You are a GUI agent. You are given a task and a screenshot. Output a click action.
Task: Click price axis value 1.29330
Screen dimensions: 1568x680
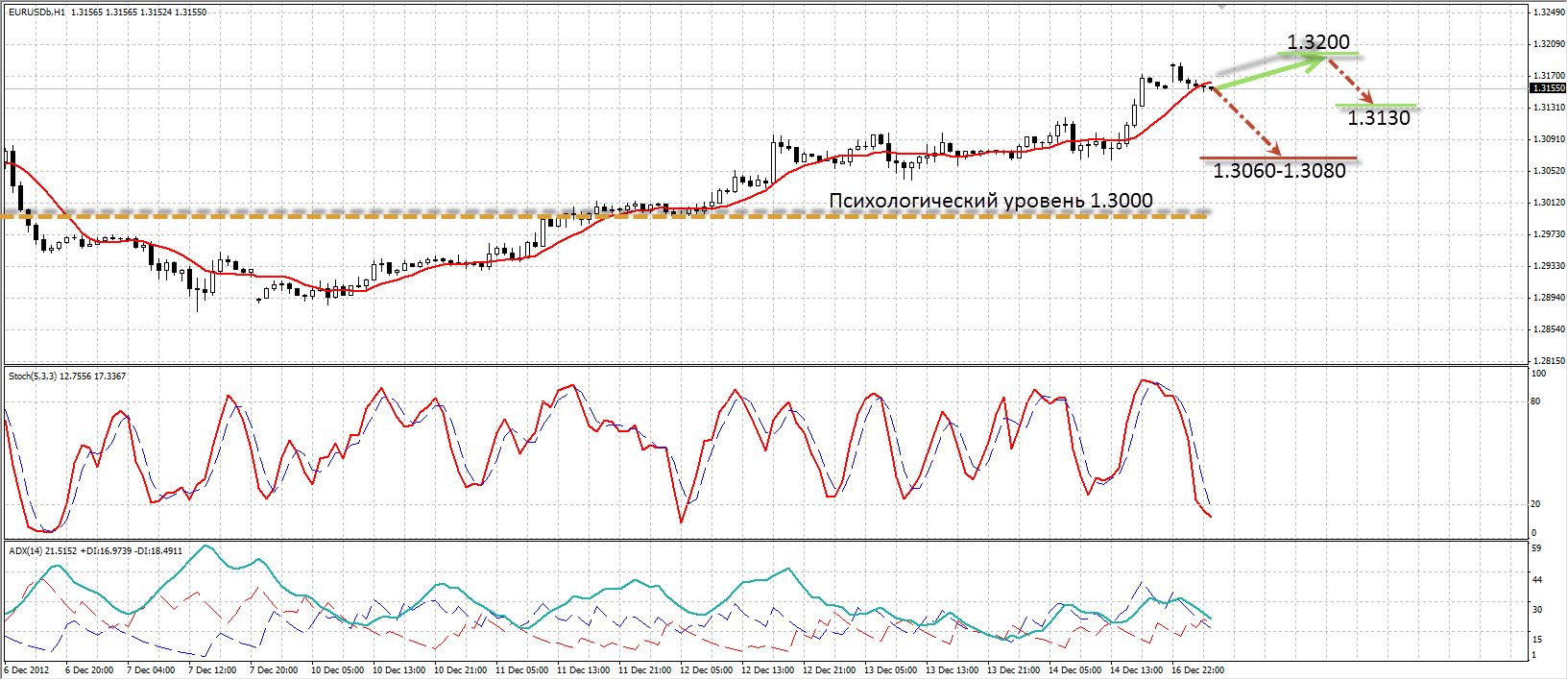(1549, 266)
